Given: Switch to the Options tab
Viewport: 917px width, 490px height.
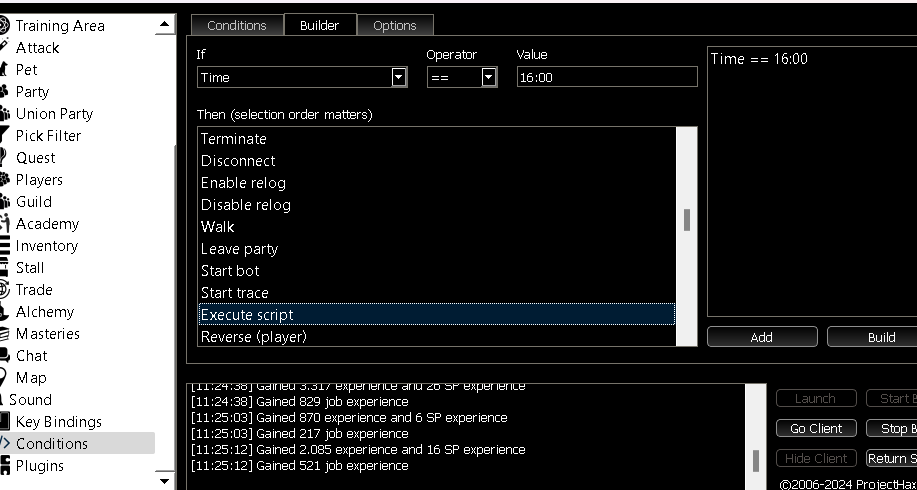Looking at the screenshot, I should tap(394, 25).
